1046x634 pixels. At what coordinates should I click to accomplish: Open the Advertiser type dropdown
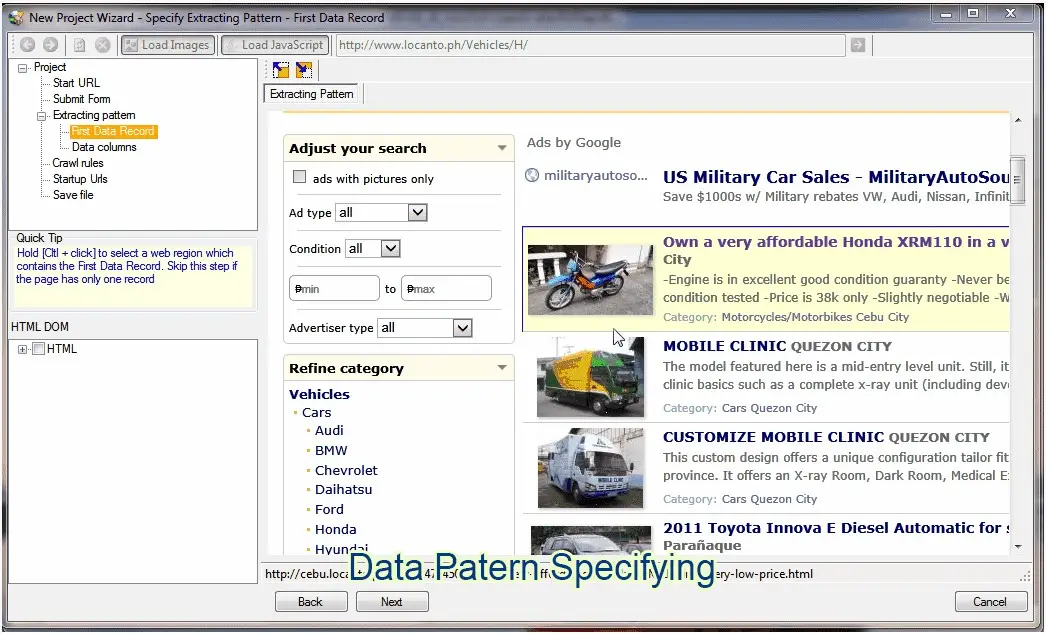426,328
